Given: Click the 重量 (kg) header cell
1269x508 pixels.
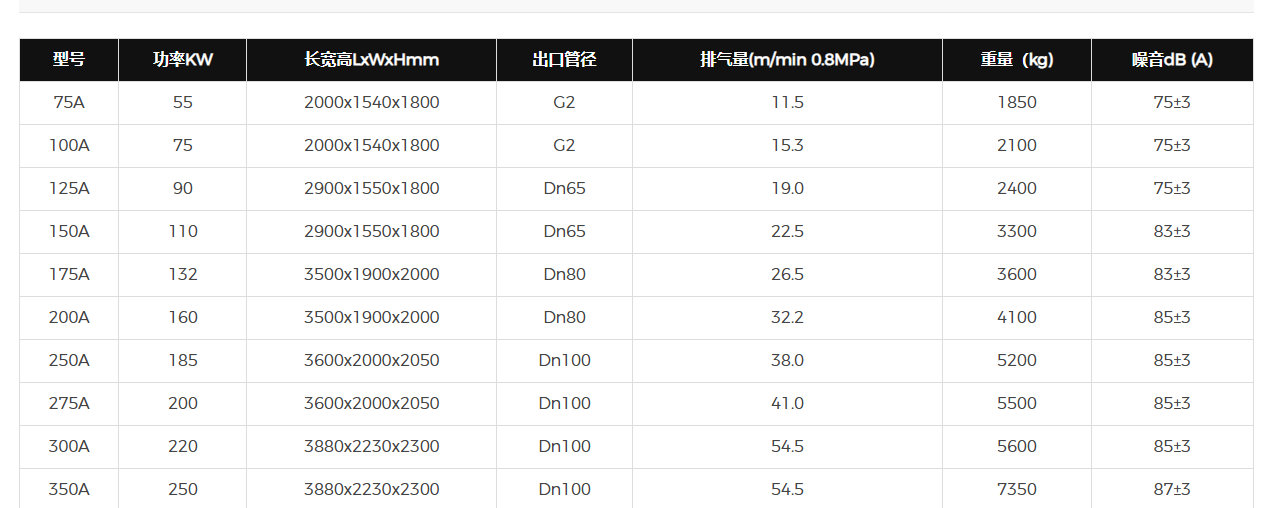Looking at the screenshot, I should point(1016,60).
